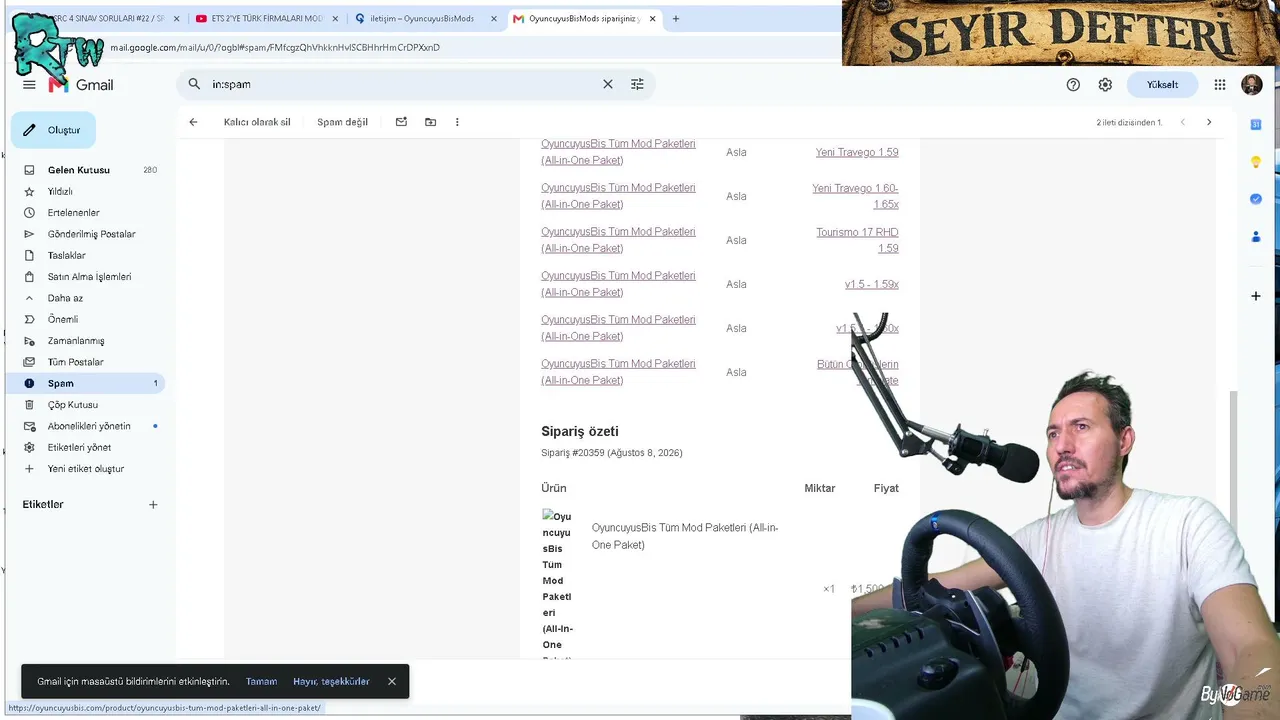Viewport: 1280px width, 720px height.
Task: Switch to the iletişim – OyuncuyusBisMods tab
Action: (420, 18)
